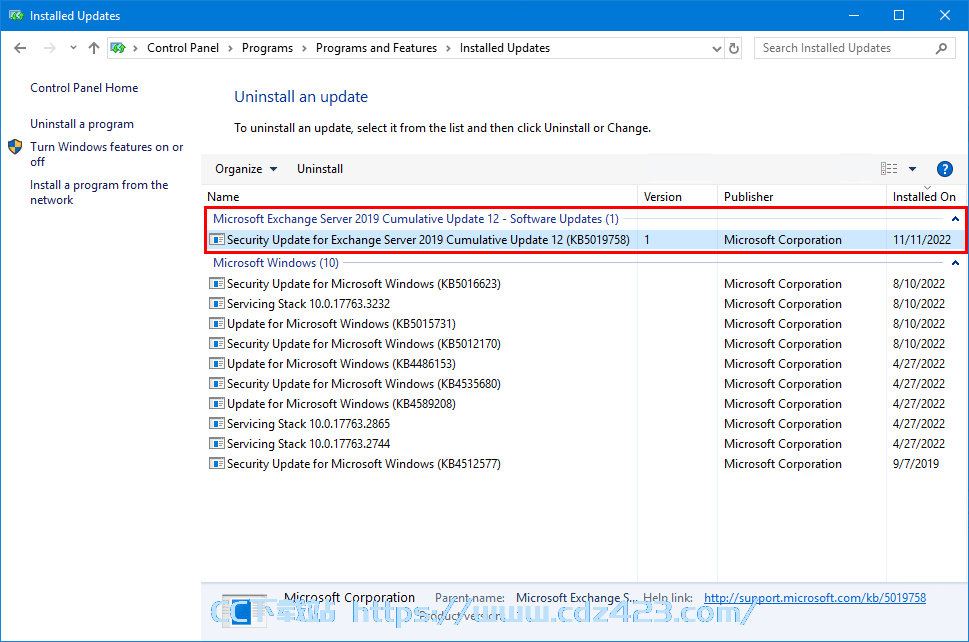The image size is (969, 642).
Task: Click the icon of update KB5015731
Action: coord(216,324)
